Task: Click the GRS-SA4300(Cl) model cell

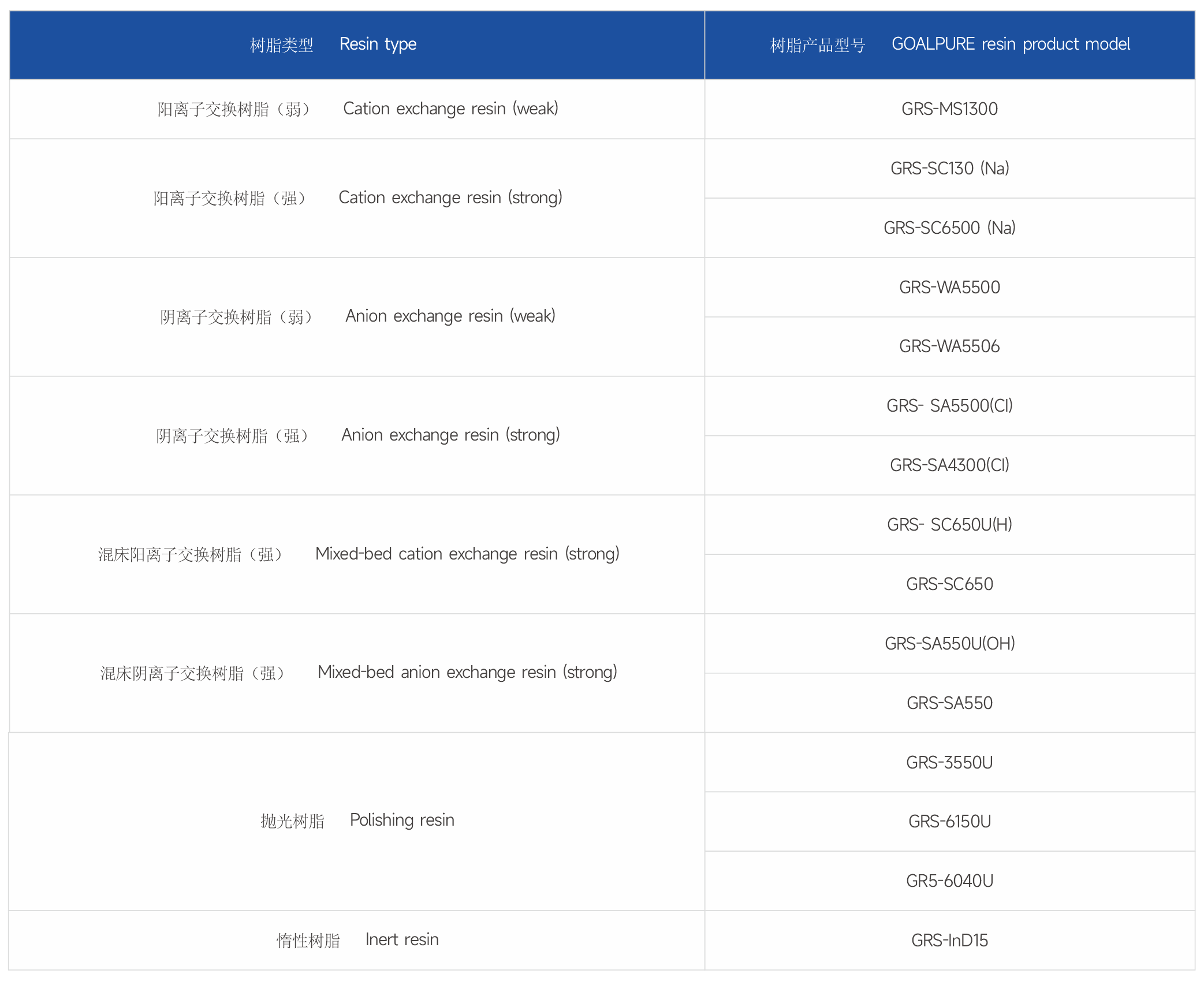Action: [x=950, y=465]
